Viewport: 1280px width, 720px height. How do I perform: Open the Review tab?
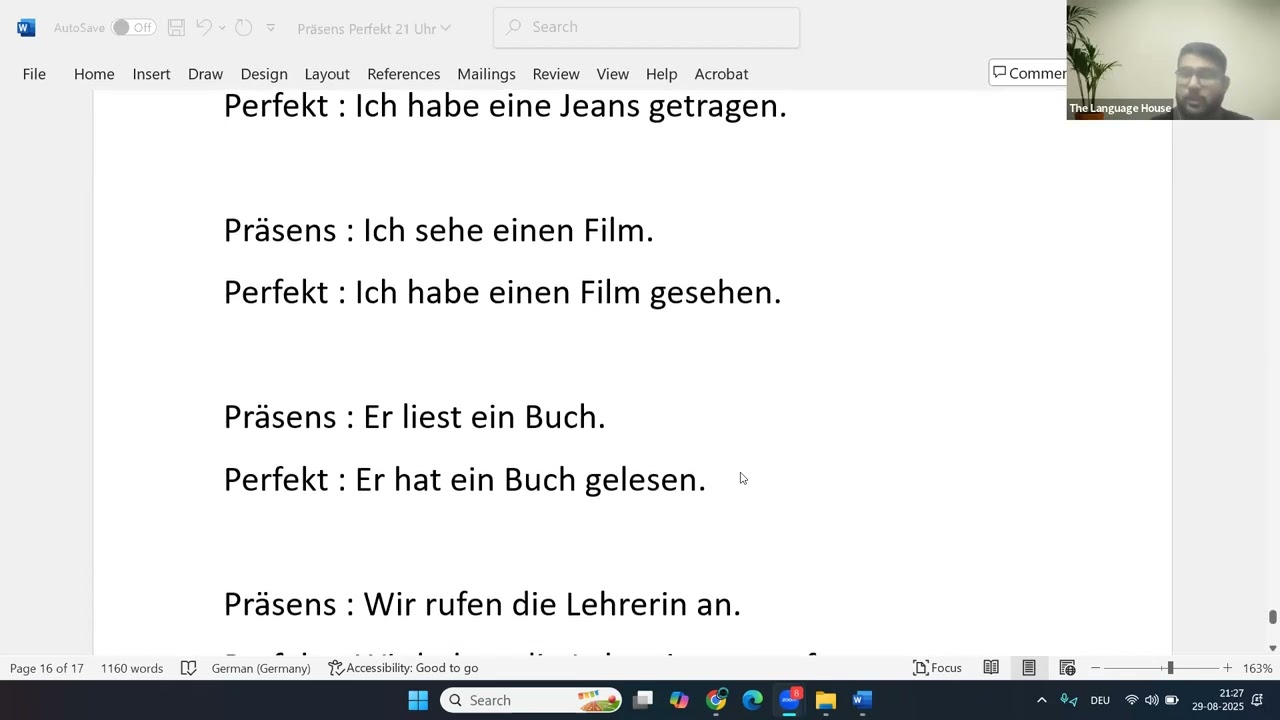tap(556, 74)
